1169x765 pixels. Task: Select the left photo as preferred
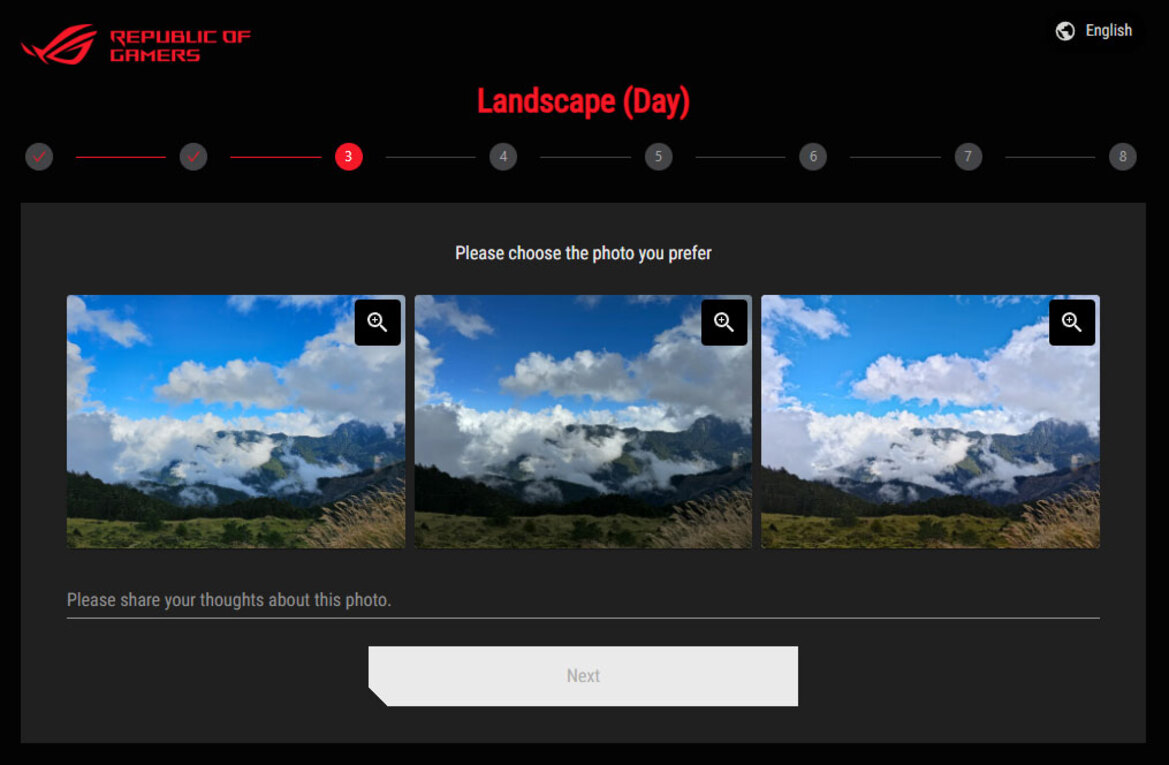[236, 421]
